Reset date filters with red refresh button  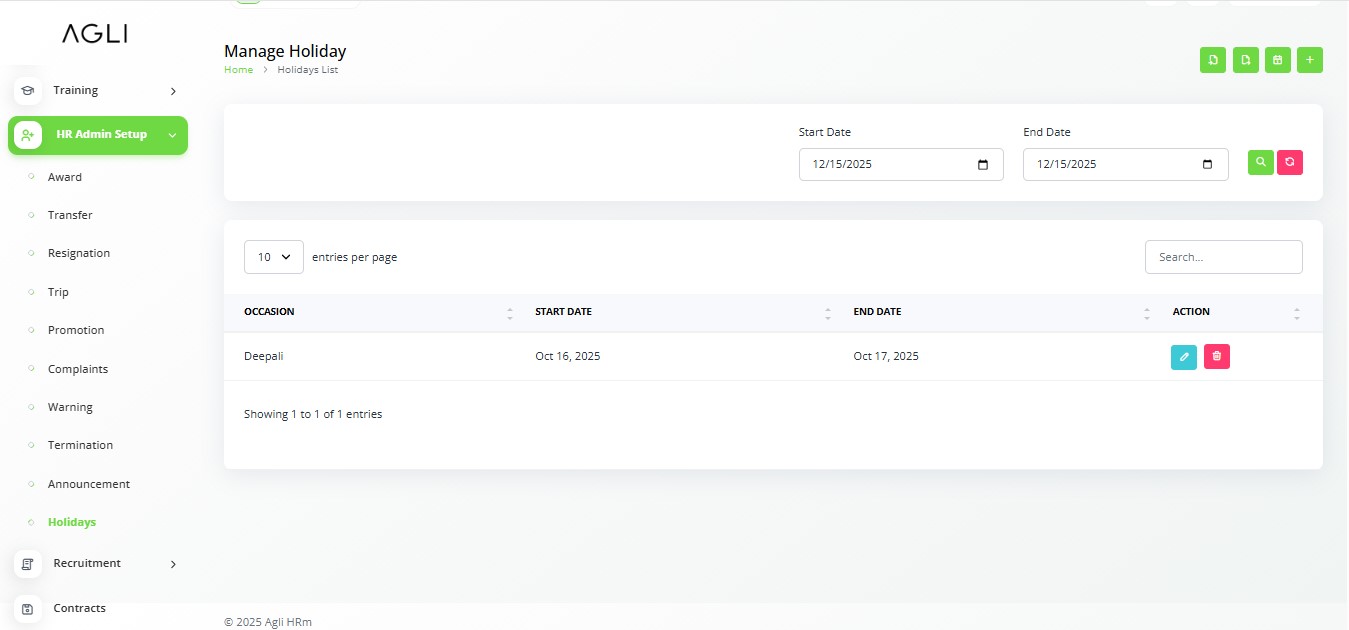[1290, 162]
